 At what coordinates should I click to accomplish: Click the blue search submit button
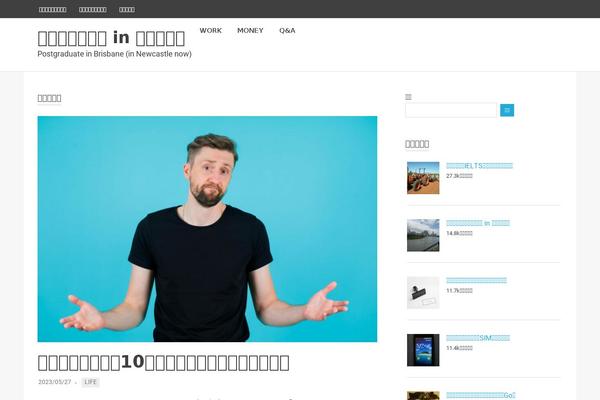pyautogui.click(x=507, y=110)
